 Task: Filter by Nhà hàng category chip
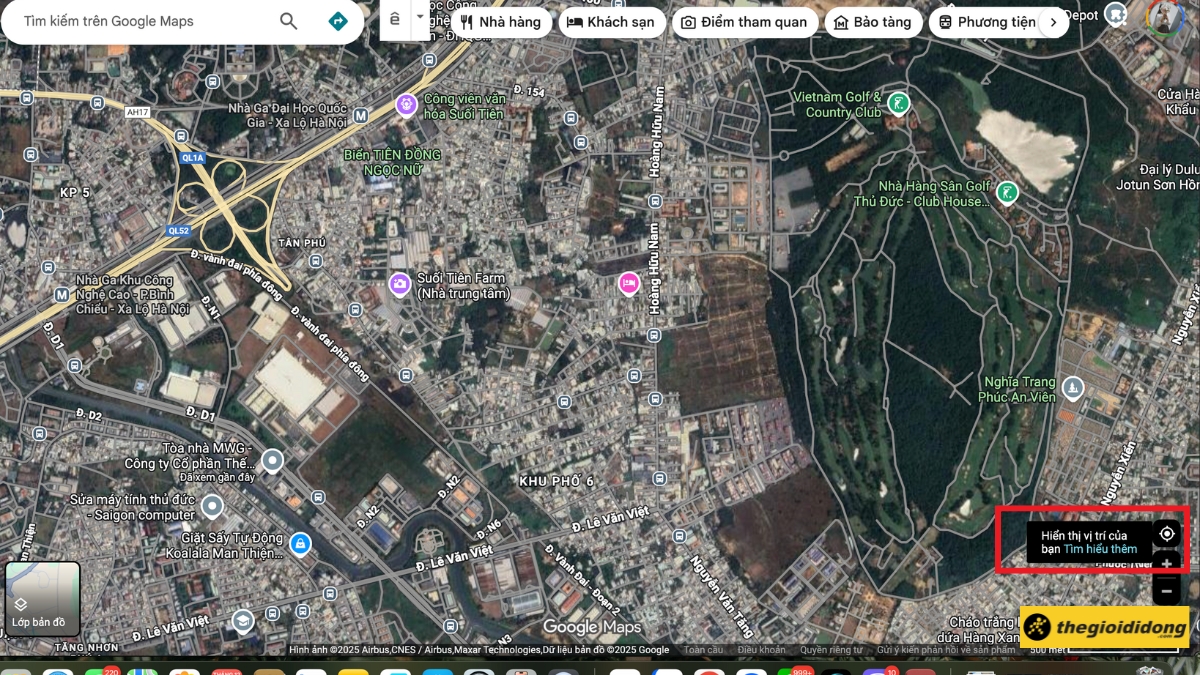[500, 22]
